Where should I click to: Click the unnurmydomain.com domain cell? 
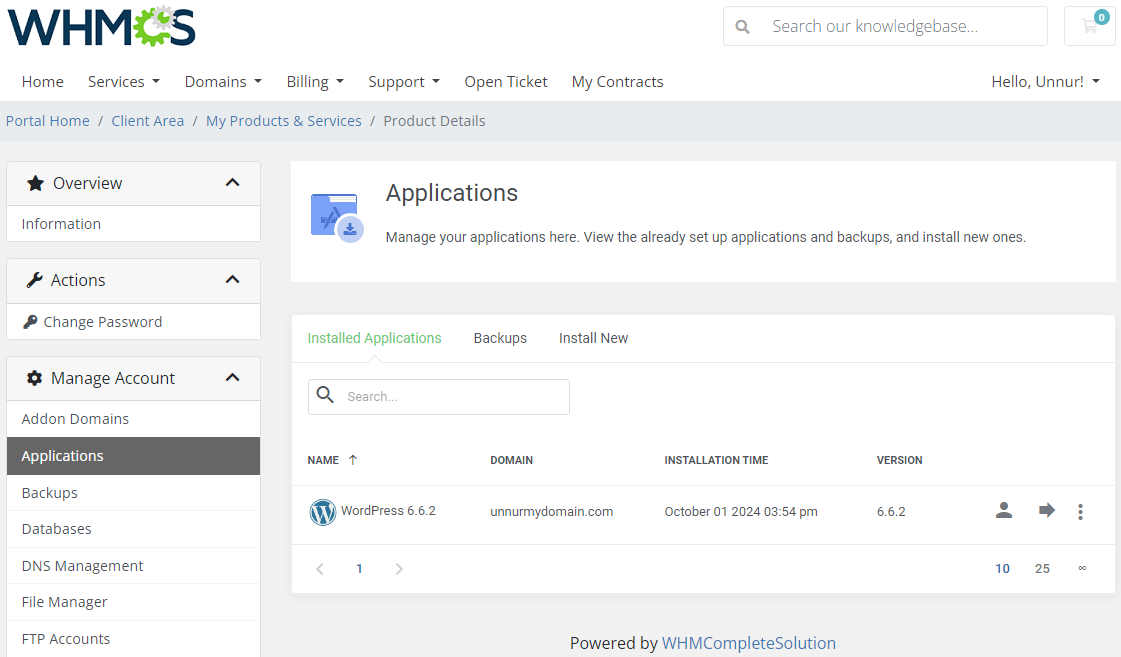(551, 512)
